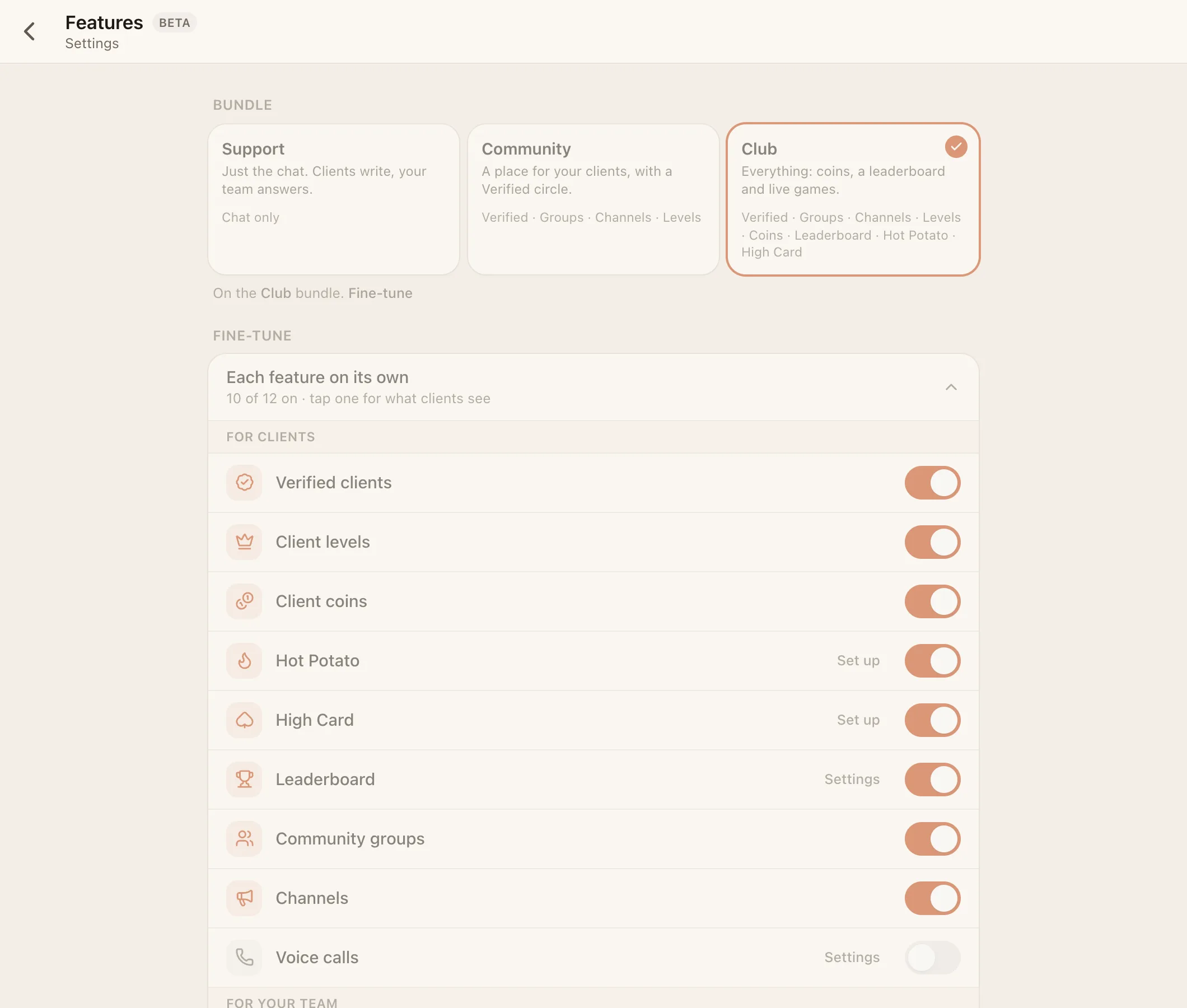The image size is (1187, 1008).
Task: Switch off the Hot Potato toggle
Action: [x=932, y=661]
